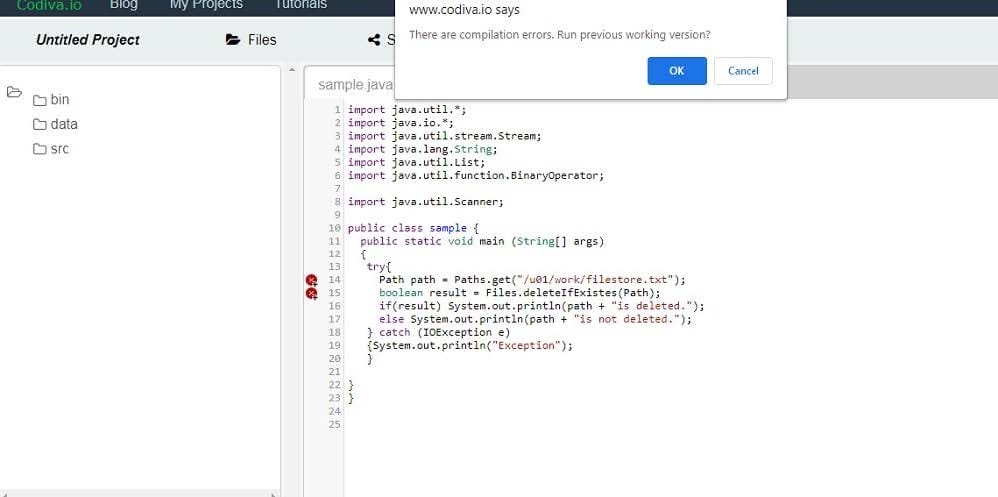Click the bin folder icon
The width and height of the screenshot is (998, 497).
40,100
